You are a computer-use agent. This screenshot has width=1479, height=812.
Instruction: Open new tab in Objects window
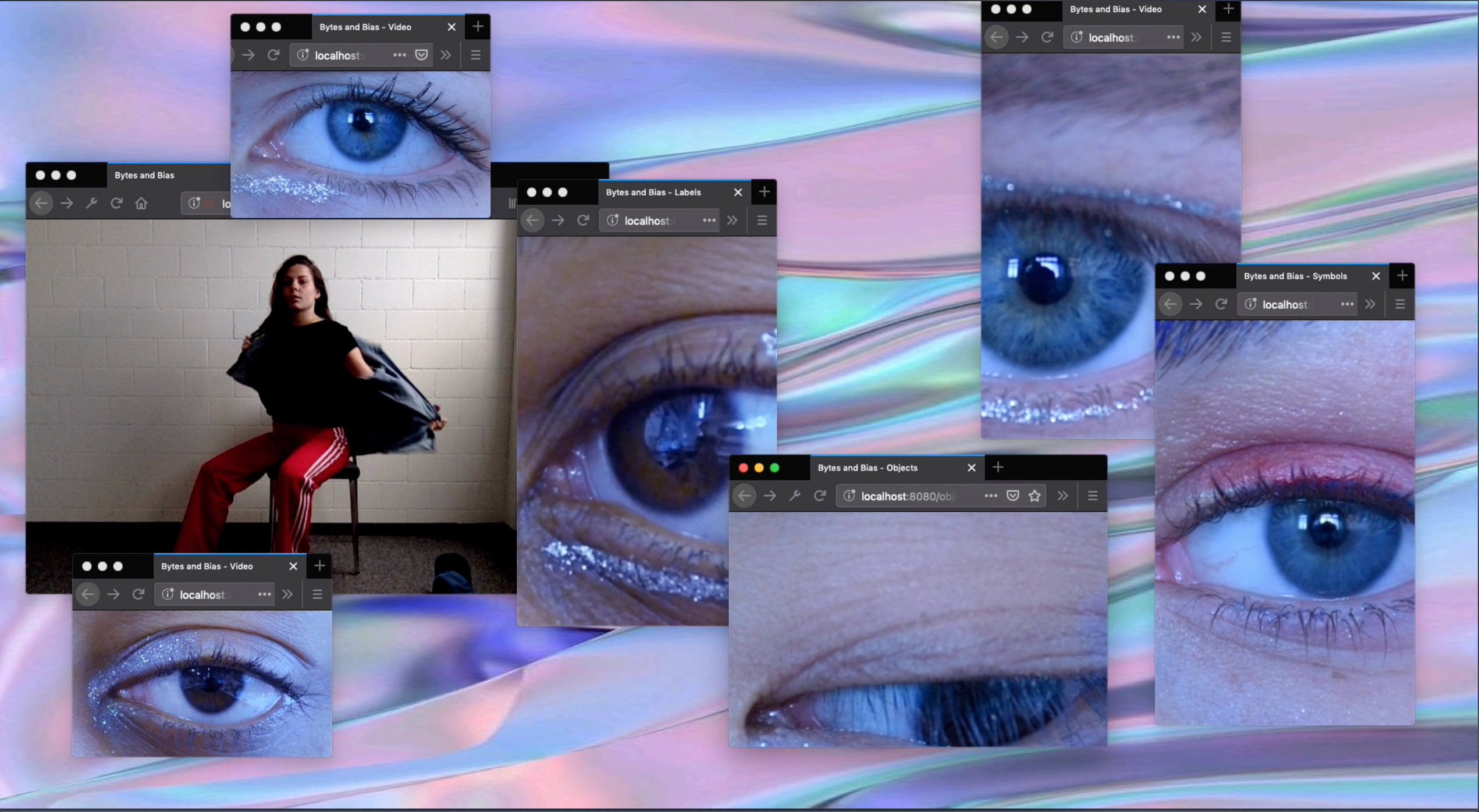[x=998, y=467]
